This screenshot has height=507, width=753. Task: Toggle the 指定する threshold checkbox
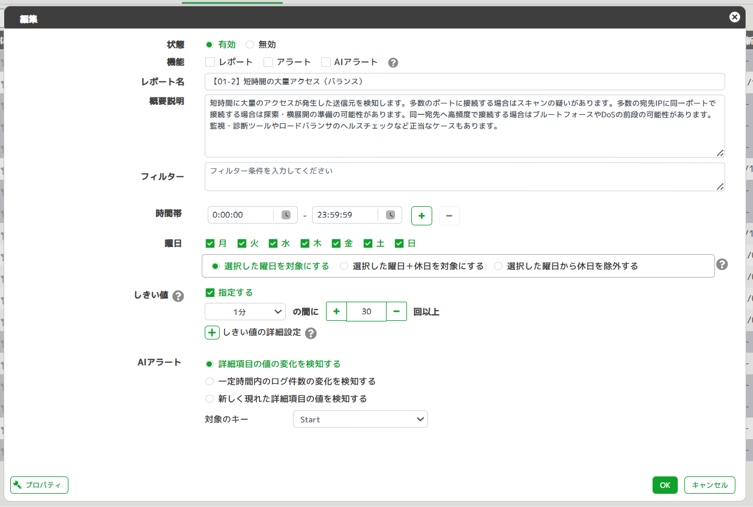point(210,292)
